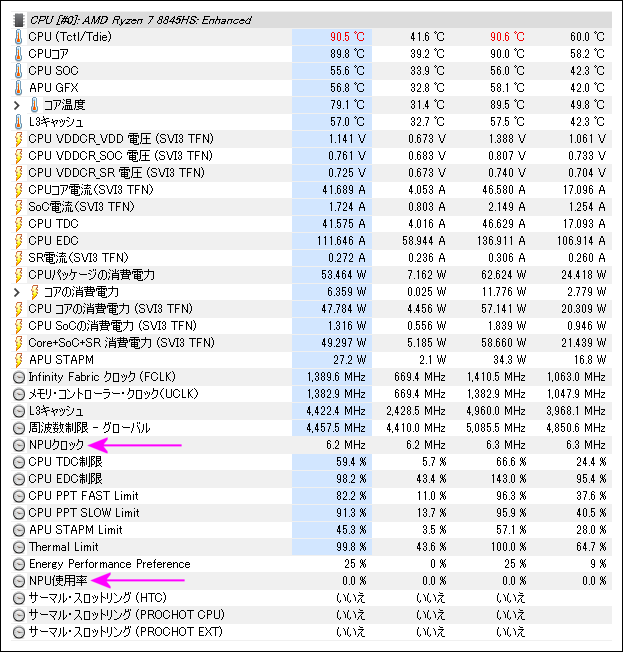
Task: Click thermometer icon beside CPUコア
Action: [x=18, y=54]
